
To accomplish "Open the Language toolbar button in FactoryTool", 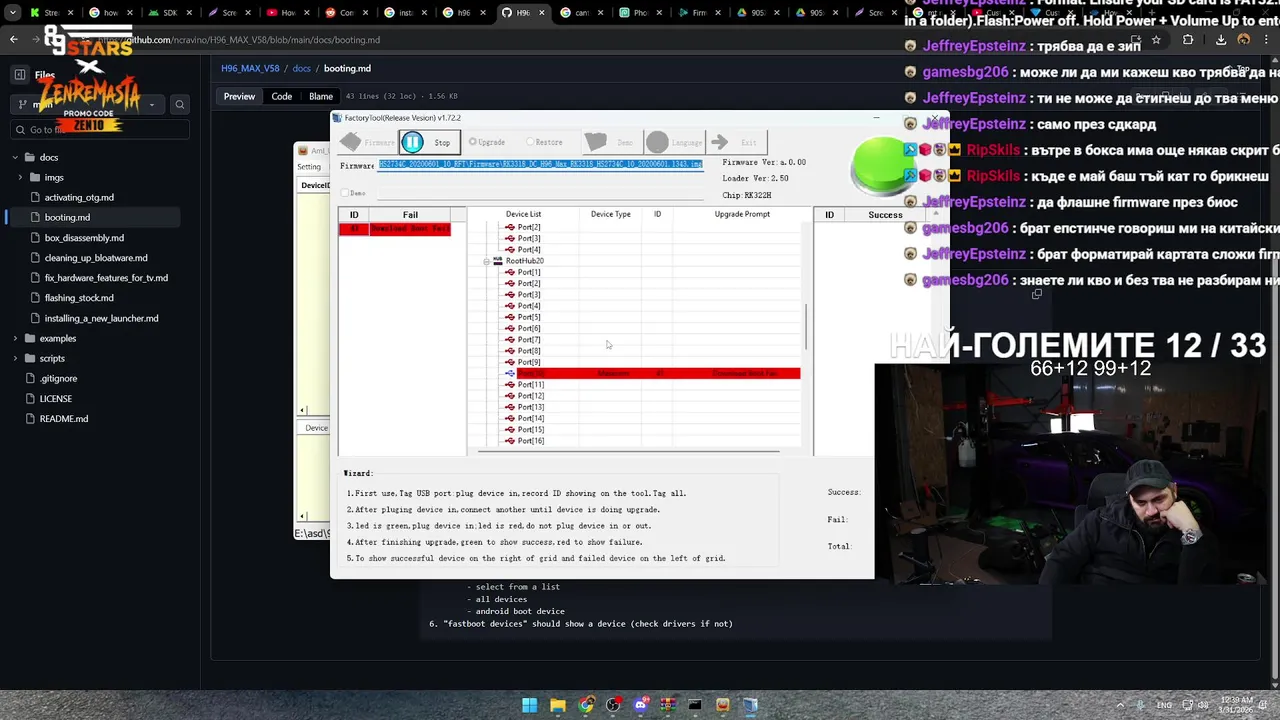I will coord(673,142).
